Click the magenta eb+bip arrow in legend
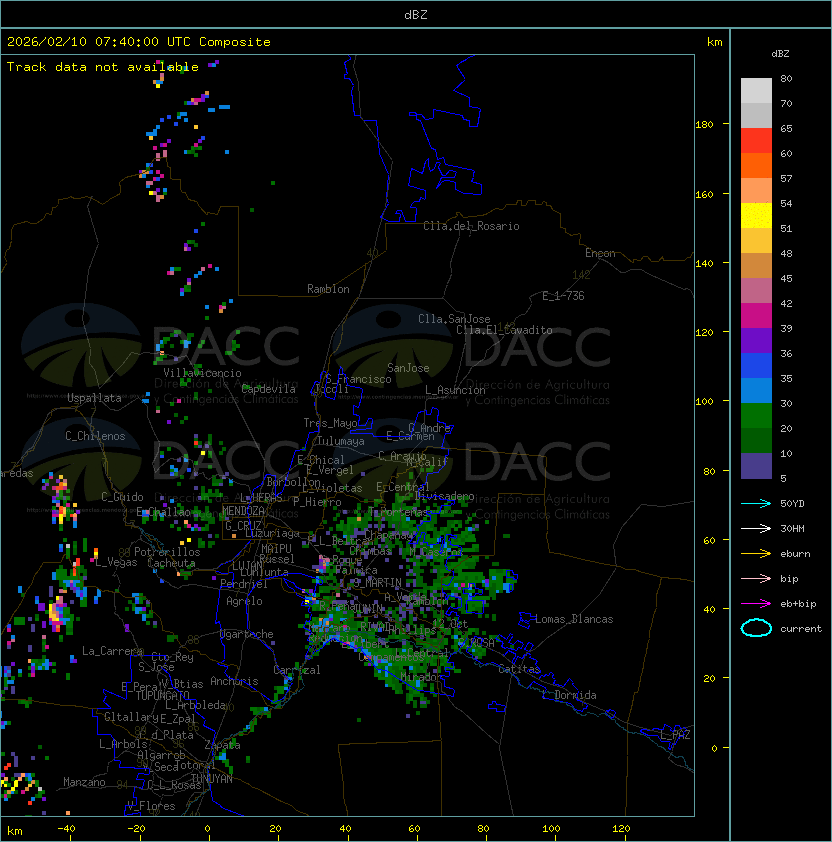The width and height of the screenshot is (832, 842). tap(756, 604)
